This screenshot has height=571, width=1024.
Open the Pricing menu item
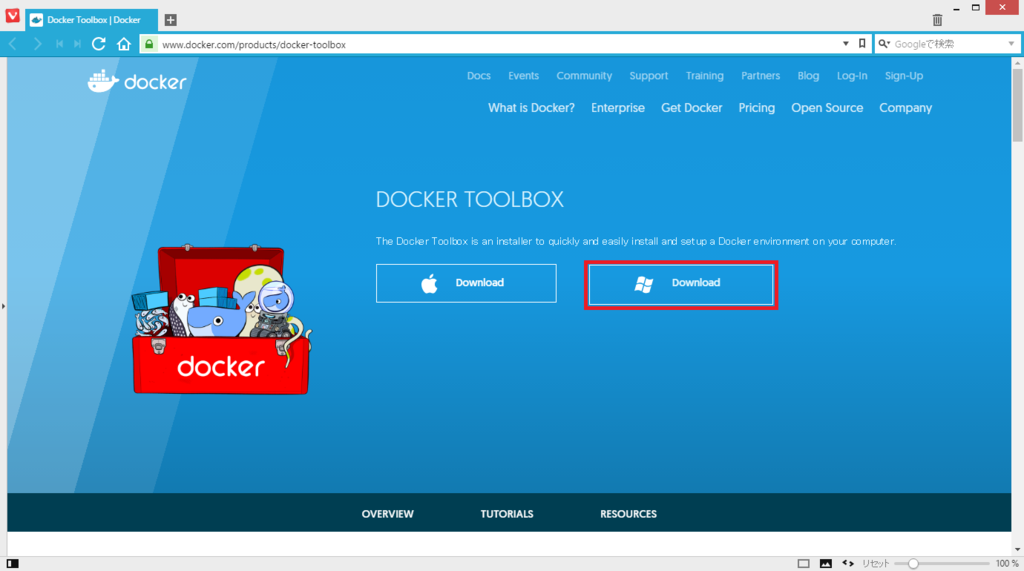pos(756,108)
